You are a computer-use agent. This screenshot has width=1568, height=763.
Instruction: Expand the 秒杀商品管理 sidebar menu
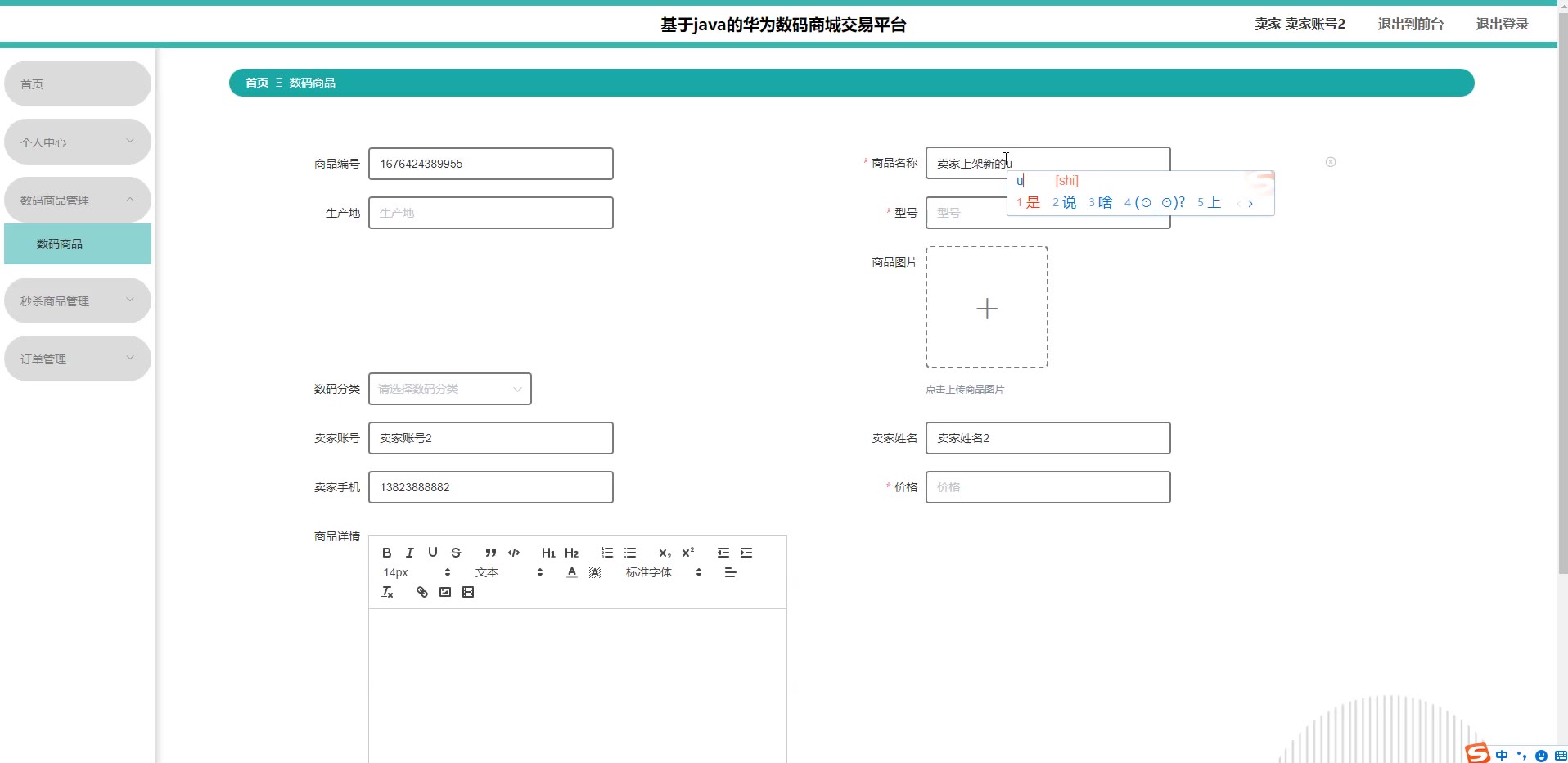pos(78,300)
